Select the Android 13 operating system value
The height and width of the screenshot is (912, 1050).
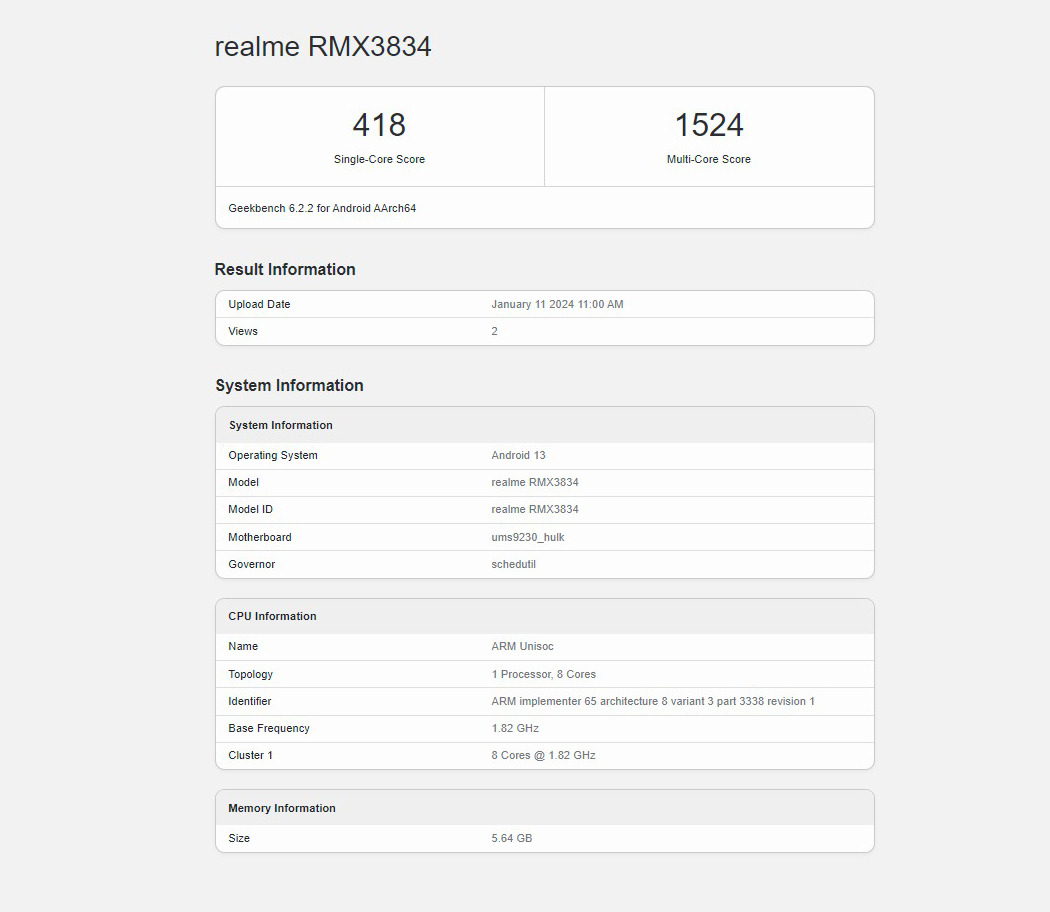pyautogui.click(x=518, y=455)
